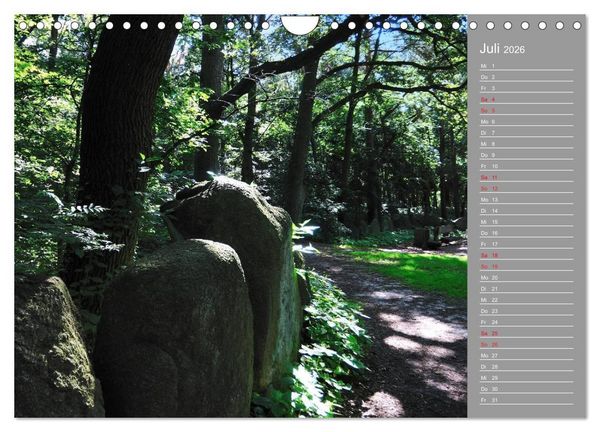
Task: Pick the Fr 10 calendar line
Action: tap(527, 166)
